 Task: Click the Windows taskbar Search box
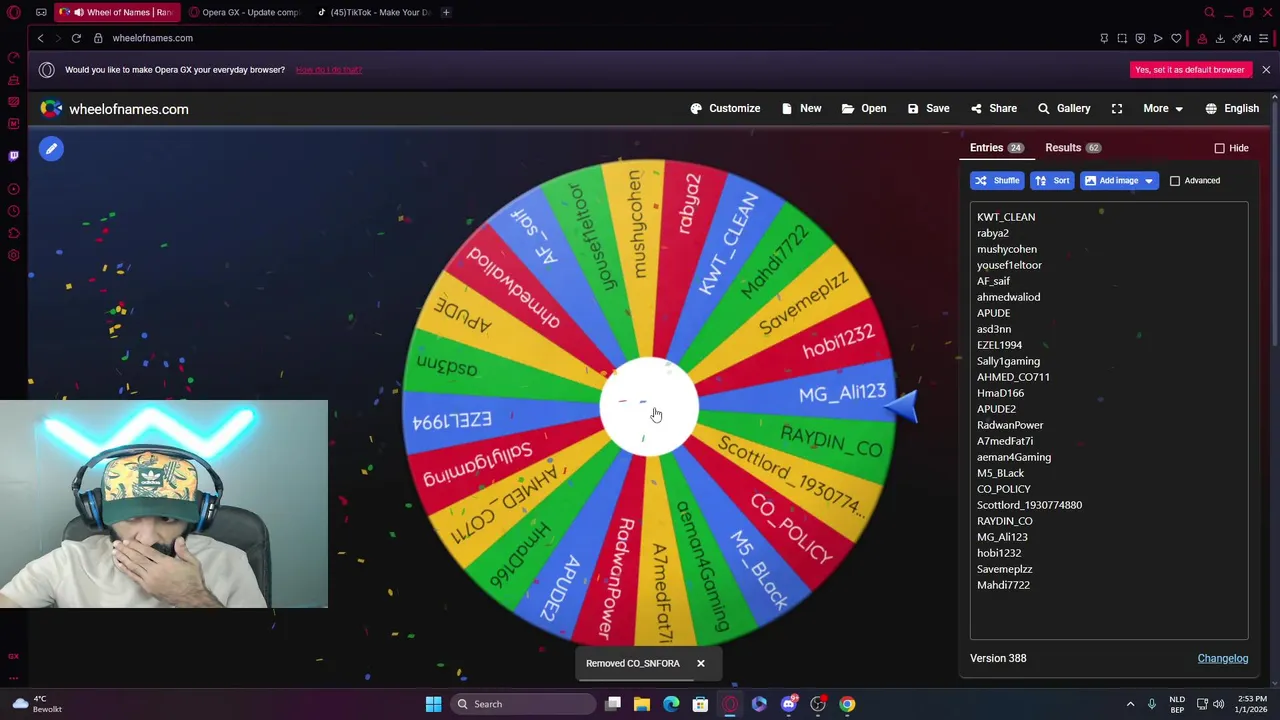(x=525, y=704)
